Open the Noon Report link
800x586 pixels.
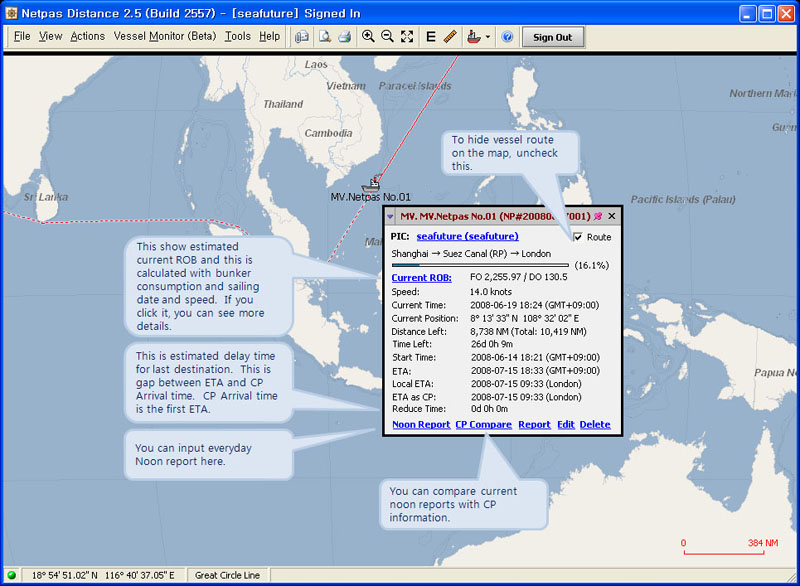click(x=421, y=424)
